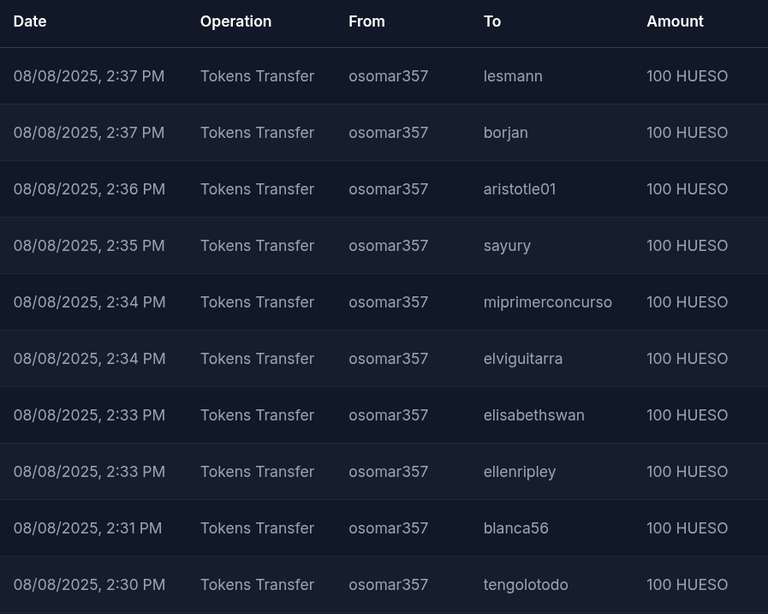Click recipient name sayury
Screen dimensions: 768x614
click(507, 246)
